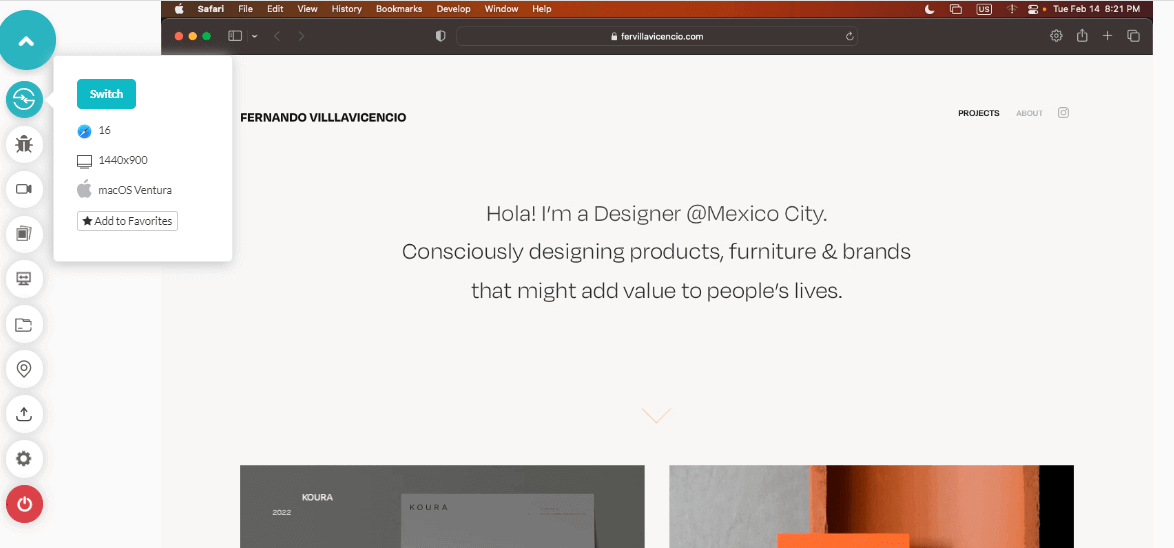Go forward in Safari
The image size is (1174, 548).
(x=301, y=36)
